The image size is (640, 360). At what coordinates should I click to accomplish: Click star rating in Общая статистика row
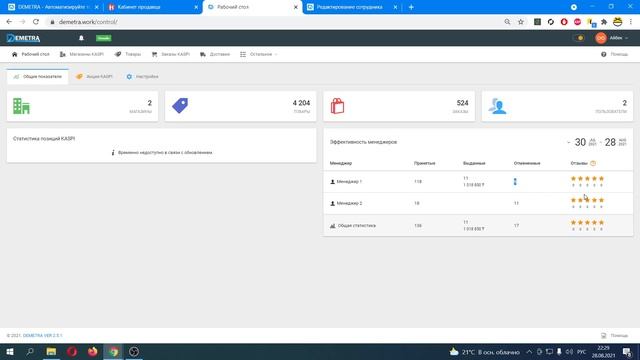click(587, 222)
